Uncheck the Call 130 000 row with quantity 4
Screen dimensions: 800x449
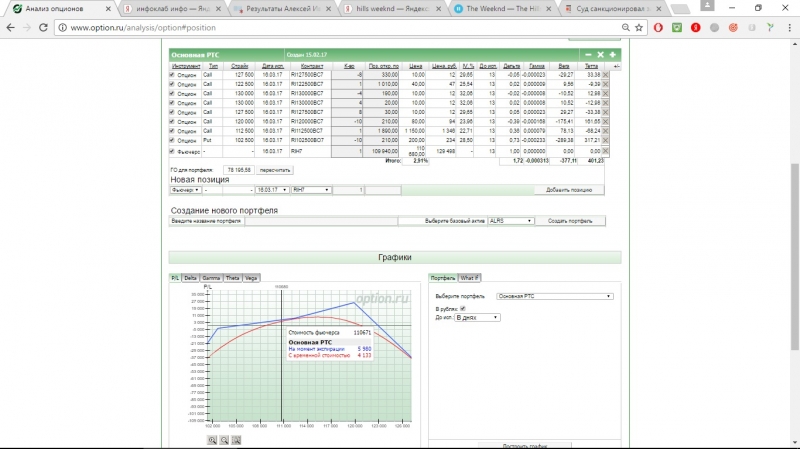tap(172, 103)
